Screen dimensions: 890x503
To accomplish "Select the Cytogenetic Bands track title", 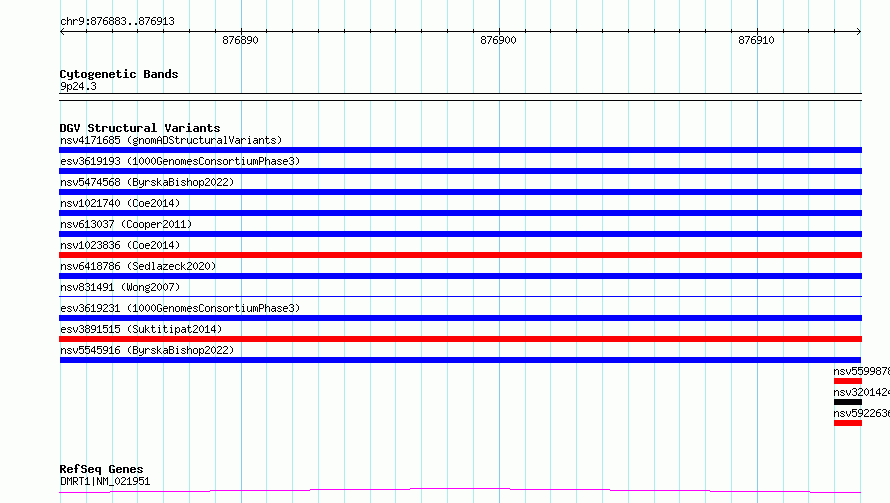I will click(119, 74).
